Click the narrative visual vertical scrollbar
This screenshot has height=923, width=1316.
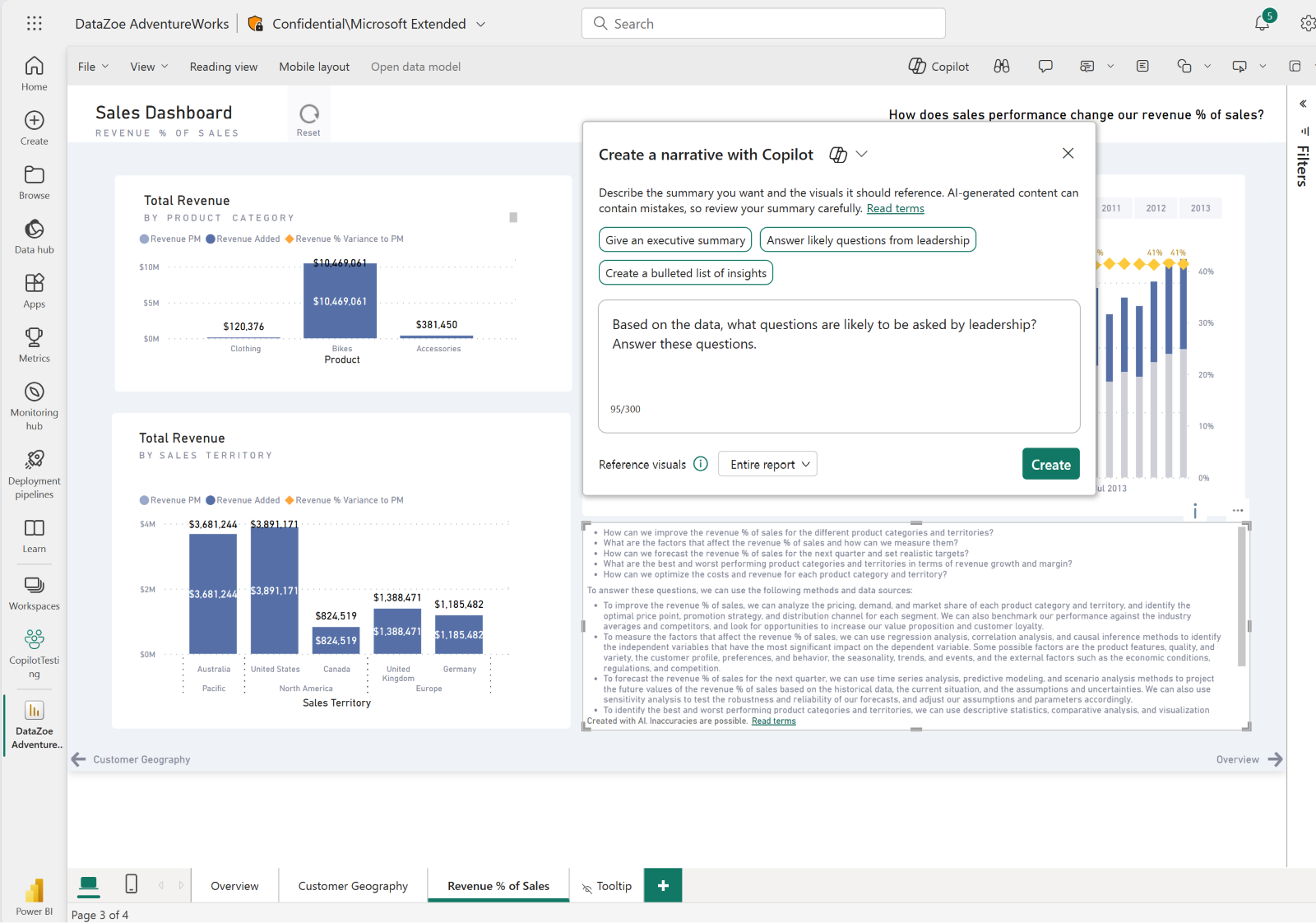[1241, 596]
